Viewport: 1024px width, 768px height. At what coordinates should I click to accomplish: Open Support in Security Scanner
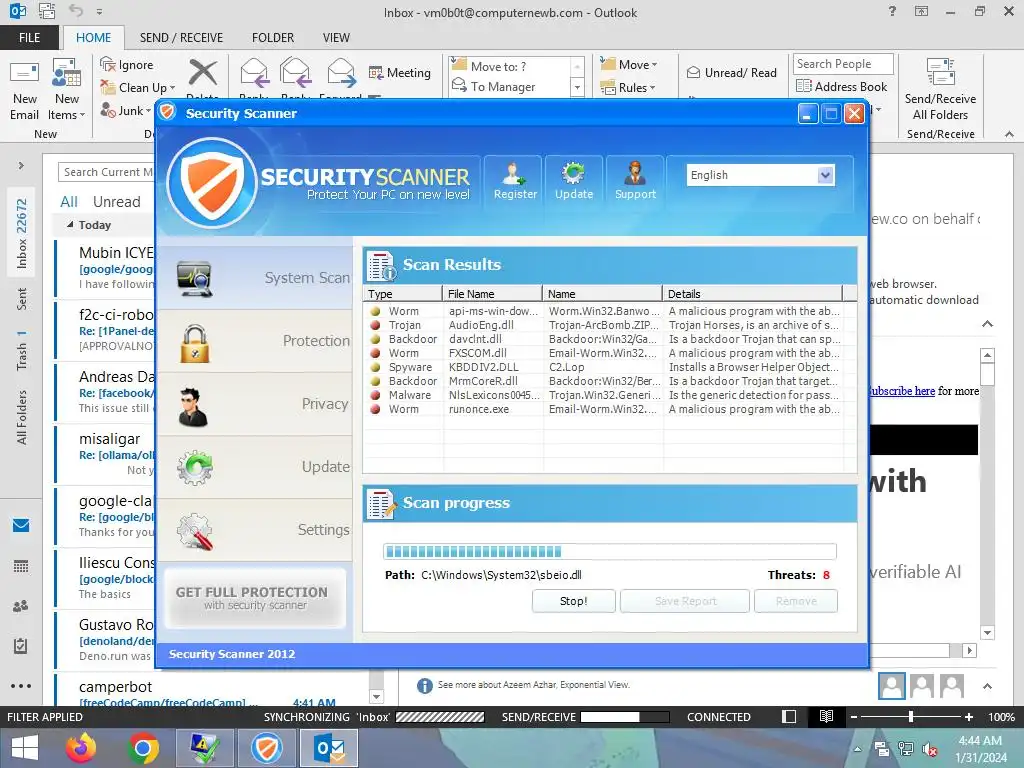(635, 181)
